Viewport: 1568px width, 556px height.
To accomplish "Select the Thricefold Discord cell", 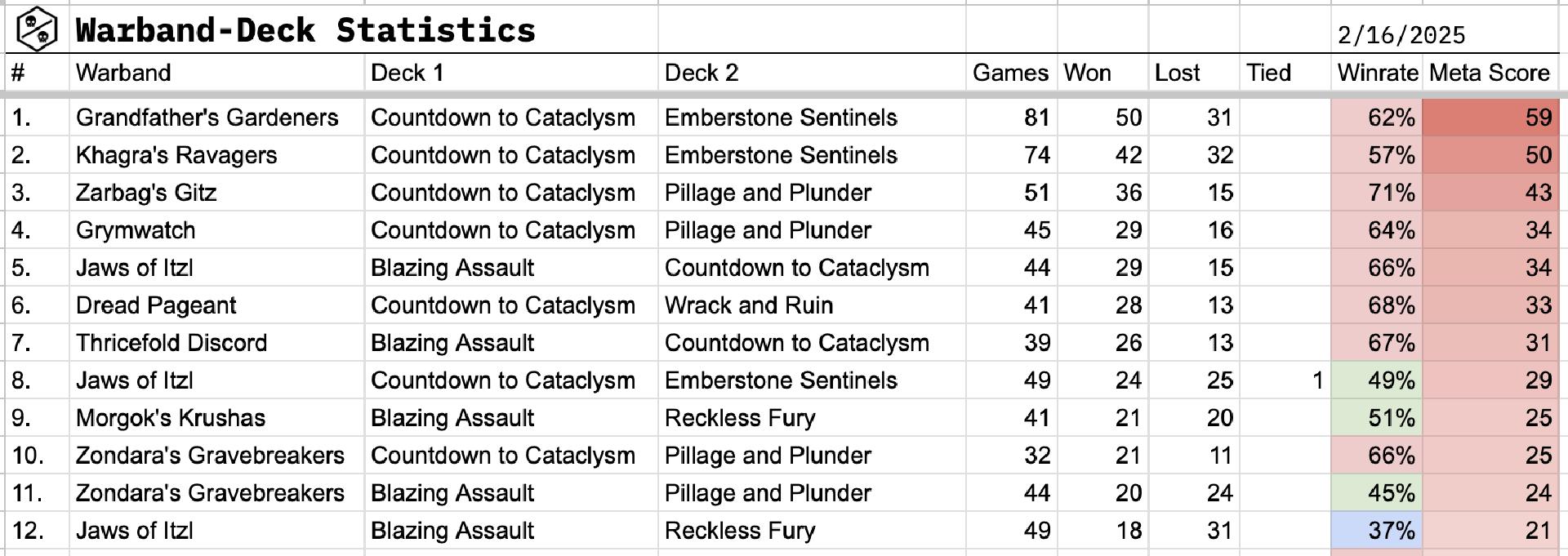I will point(171,343).
